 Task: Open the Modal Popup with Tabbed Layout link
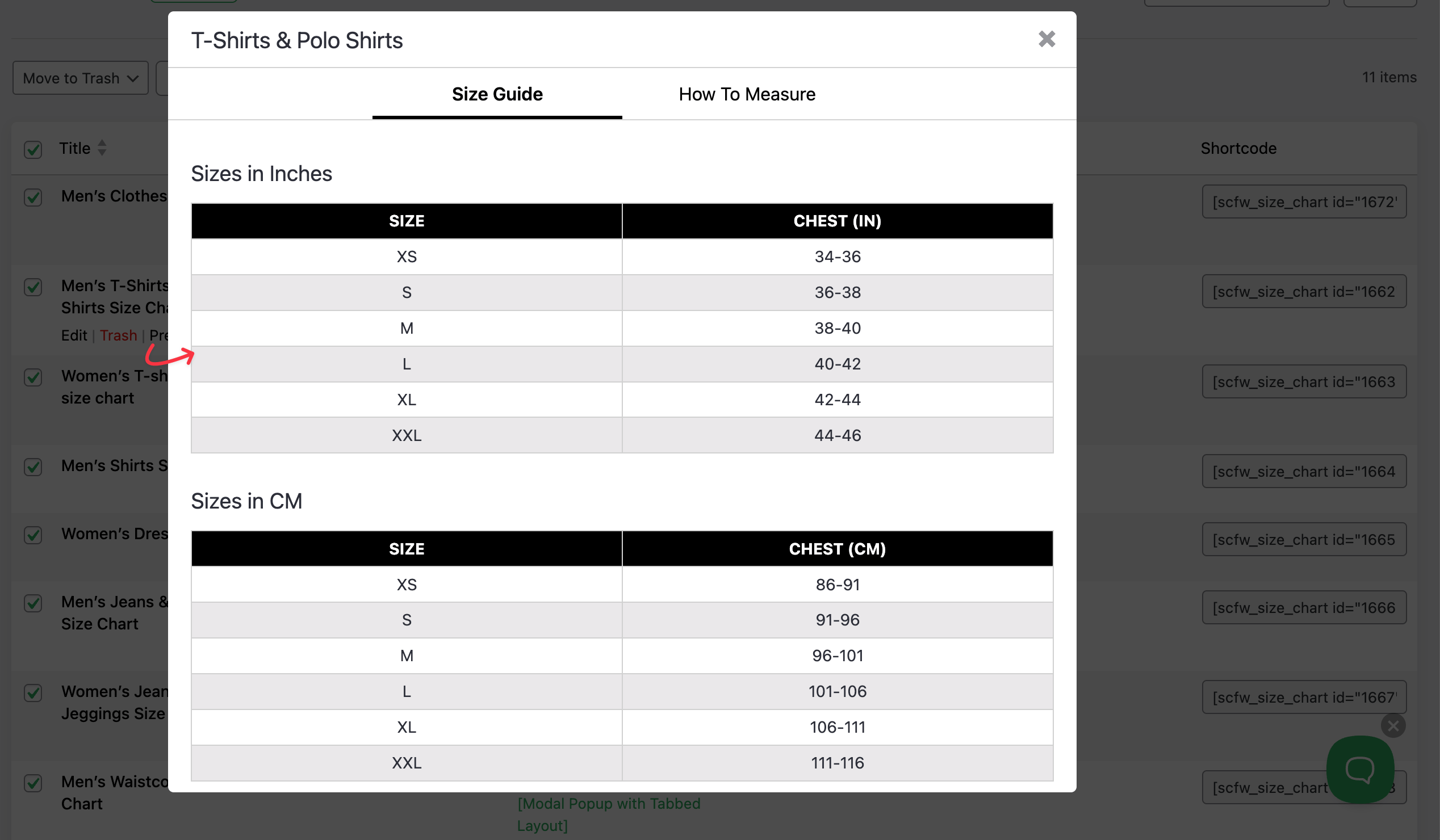pyautogui.click(x=608, y=814)
